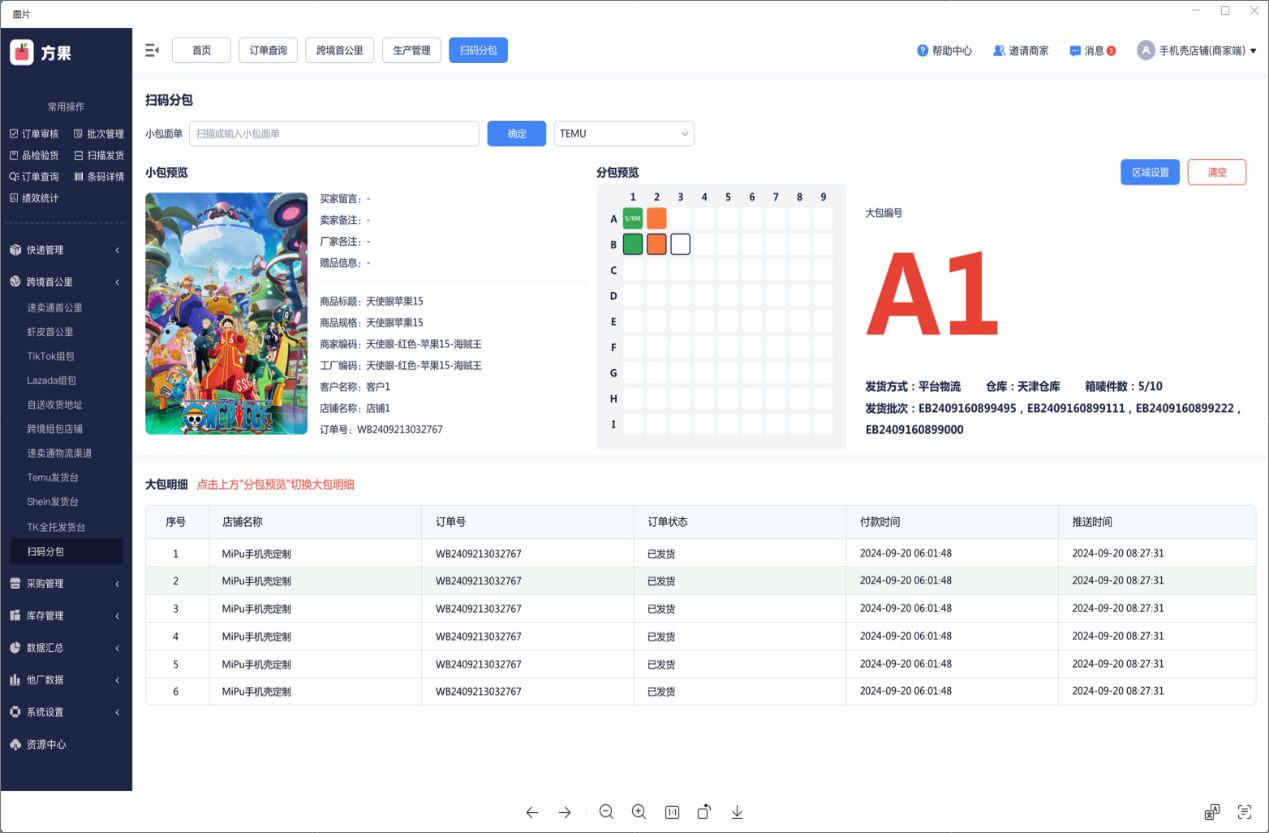
Task: Click table row with 序号 2
Action: coord(700,581)
